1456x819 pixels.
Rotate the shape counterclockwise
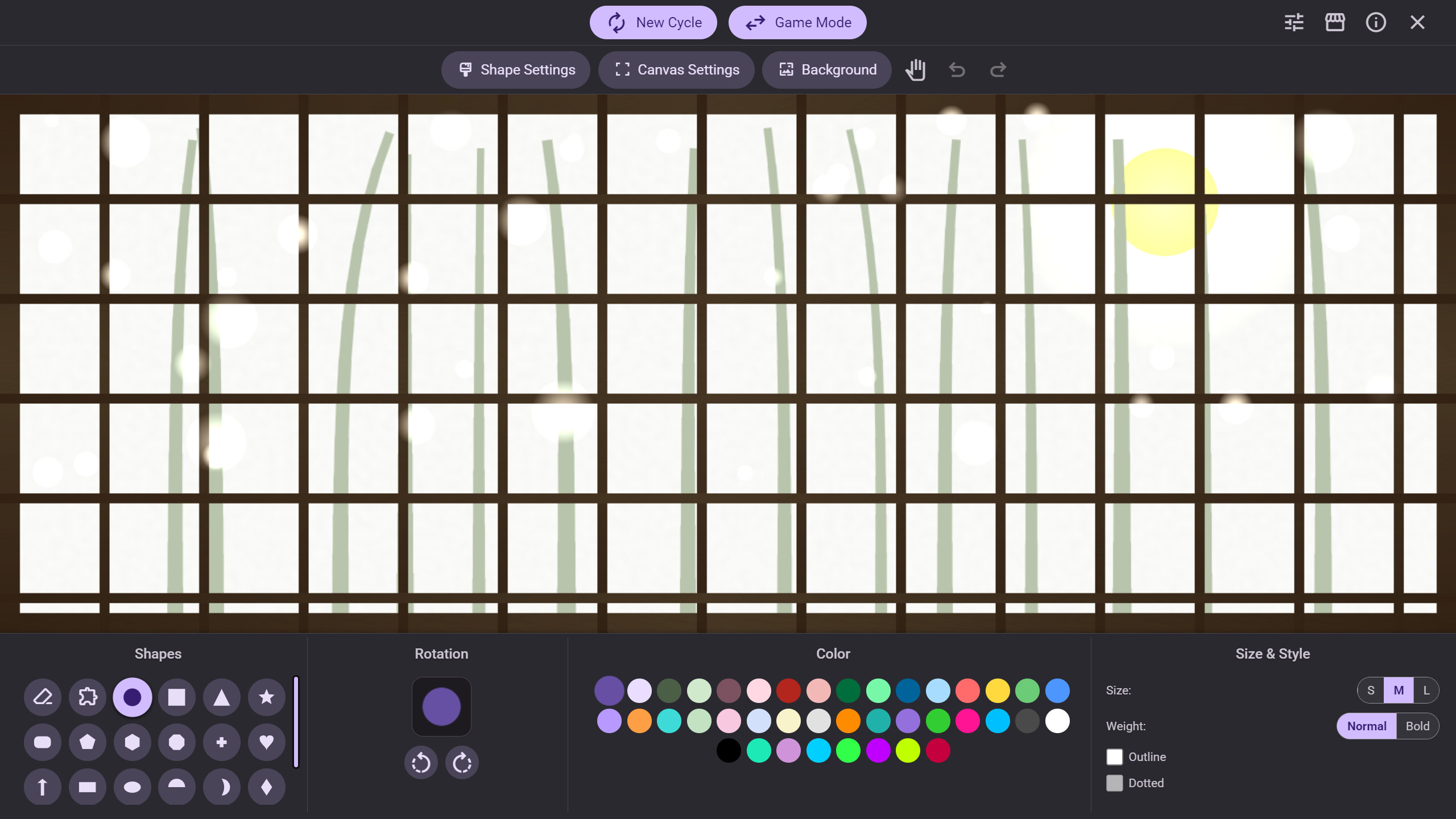coord(421,762)
